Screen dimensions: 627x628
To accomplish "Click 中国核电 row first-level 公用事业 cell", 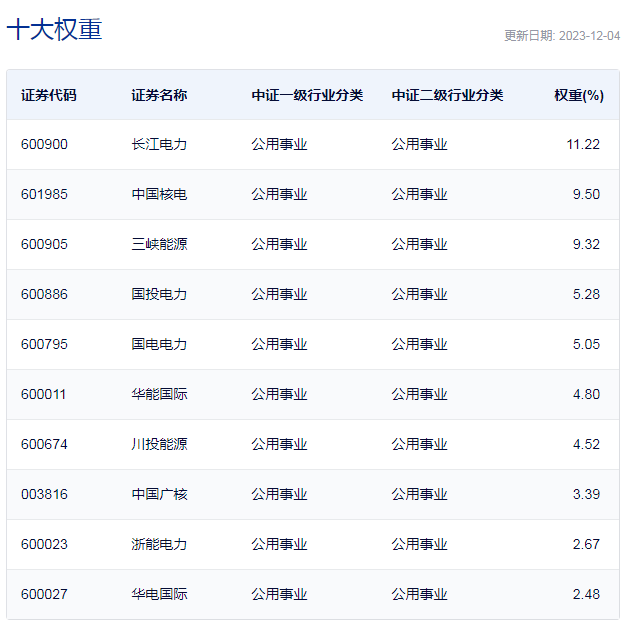I will pyautogui.click(x=279, y=194).
